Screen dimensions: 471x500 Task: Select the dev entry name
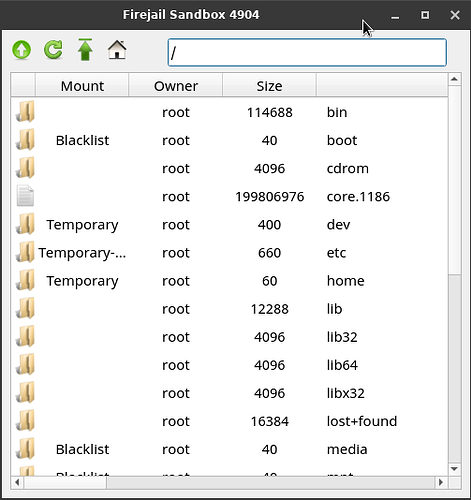pyautogui.click(x=338, y=225)
